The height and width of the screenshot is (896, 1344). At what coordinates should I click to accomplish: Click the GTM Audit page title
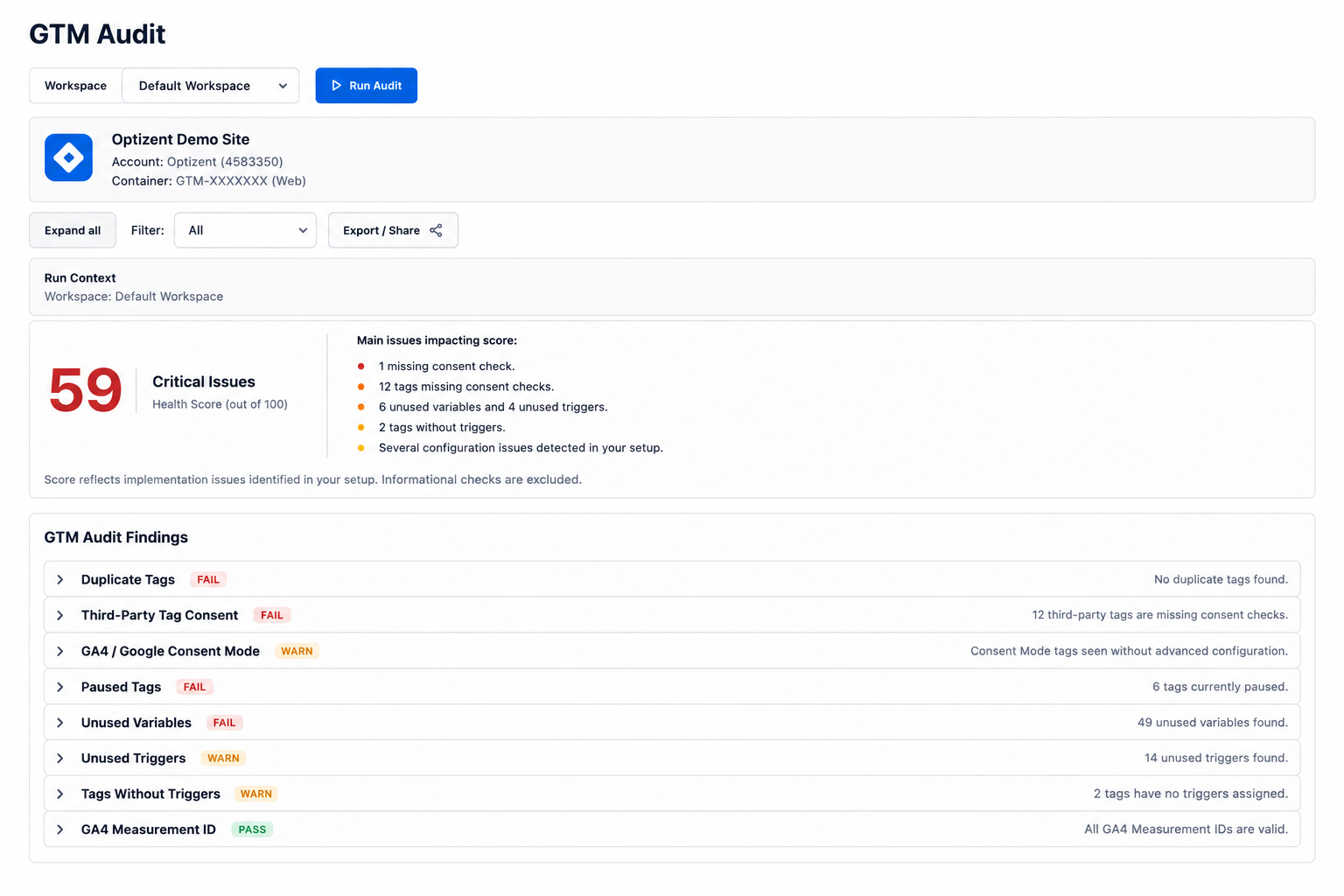97,34
